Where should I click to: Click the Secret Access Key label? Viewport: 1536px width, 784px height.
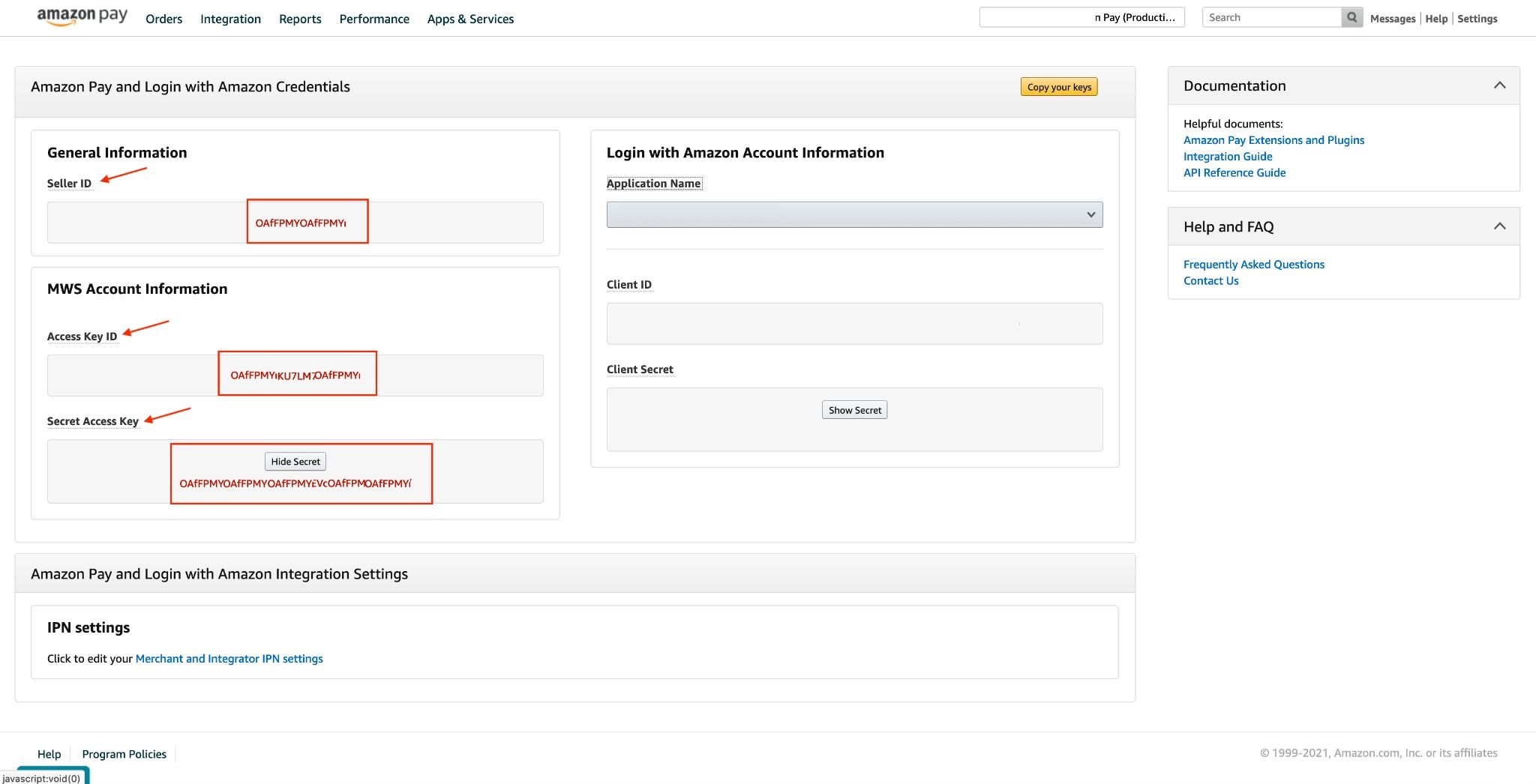[x=93, y=421]
